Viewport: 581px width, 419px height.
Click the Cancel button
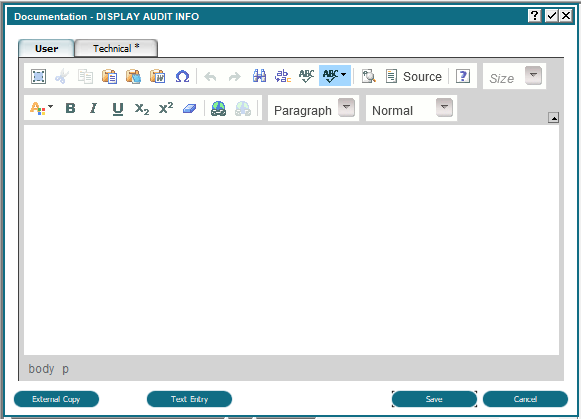click(525, 399)
